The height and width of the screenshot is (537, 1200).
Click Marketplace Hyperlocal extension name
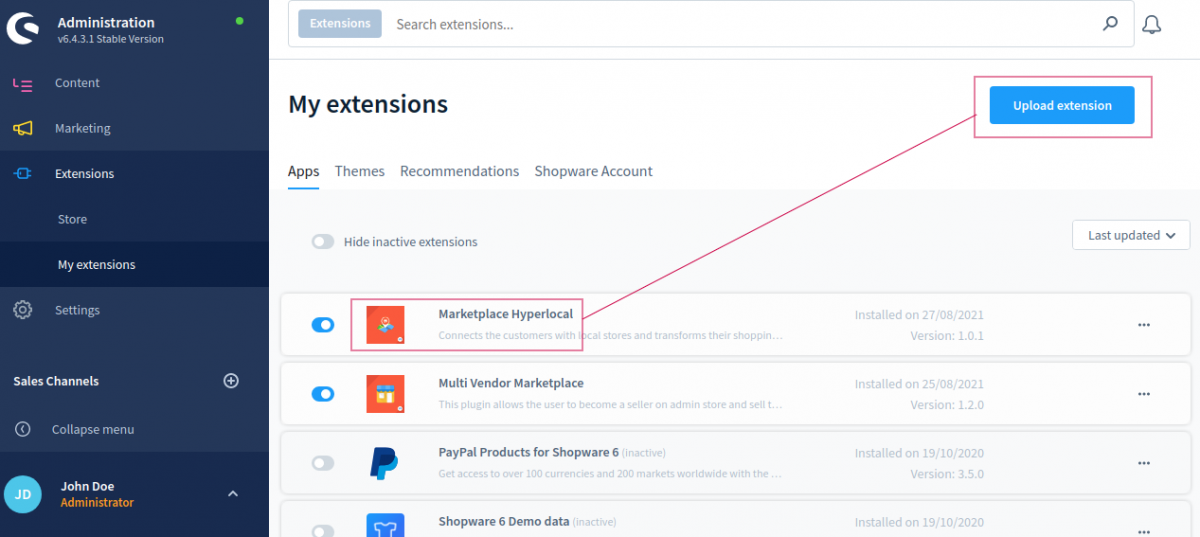[x=506, y=314]
